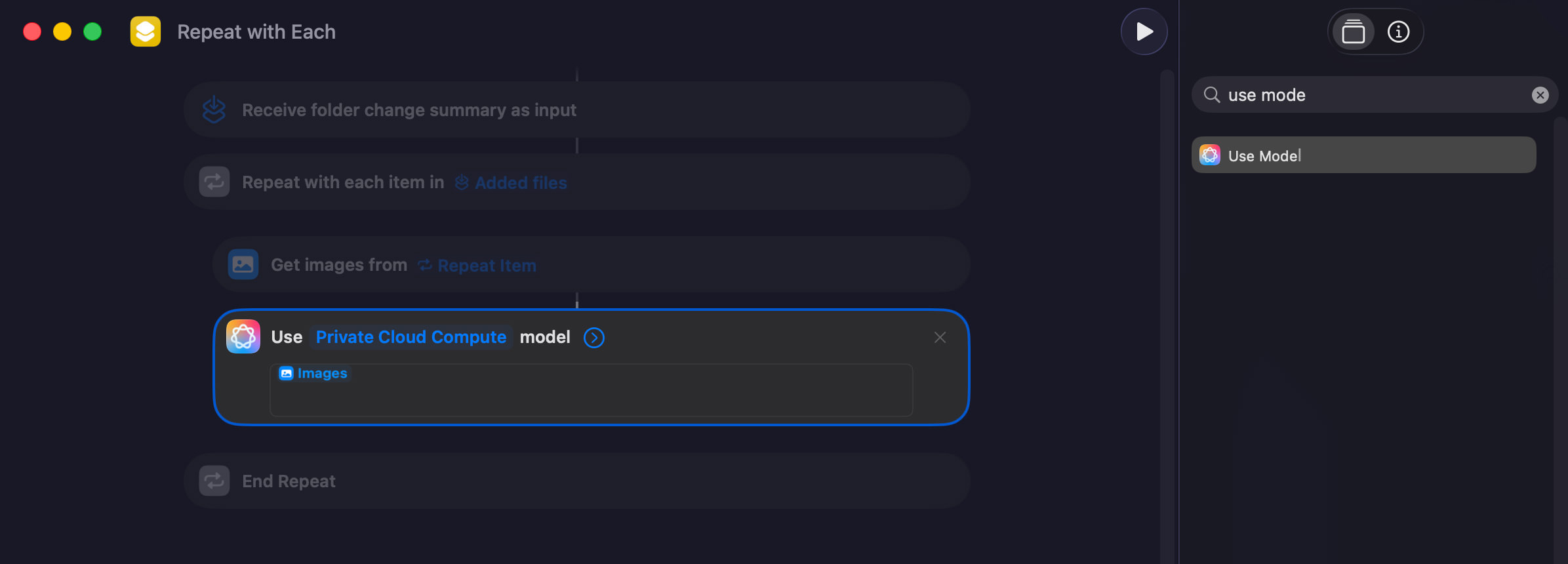
Task: Click the End Repeat loop icon
Action: point(214,480)
